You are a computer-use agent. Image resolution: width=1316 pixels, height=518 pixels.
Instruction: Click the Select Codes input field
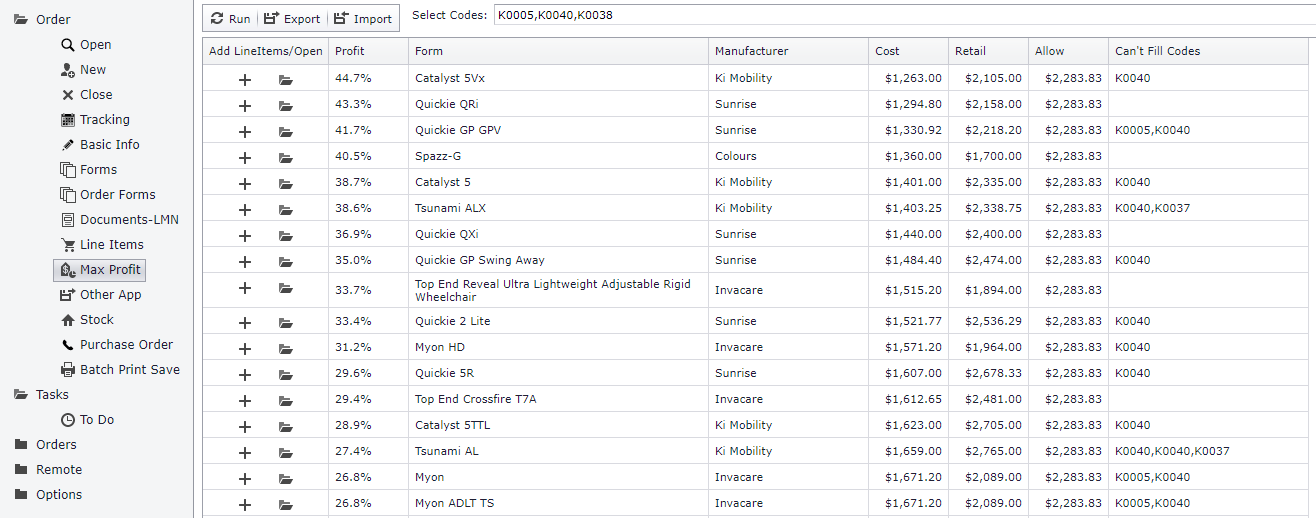(900, 15)
